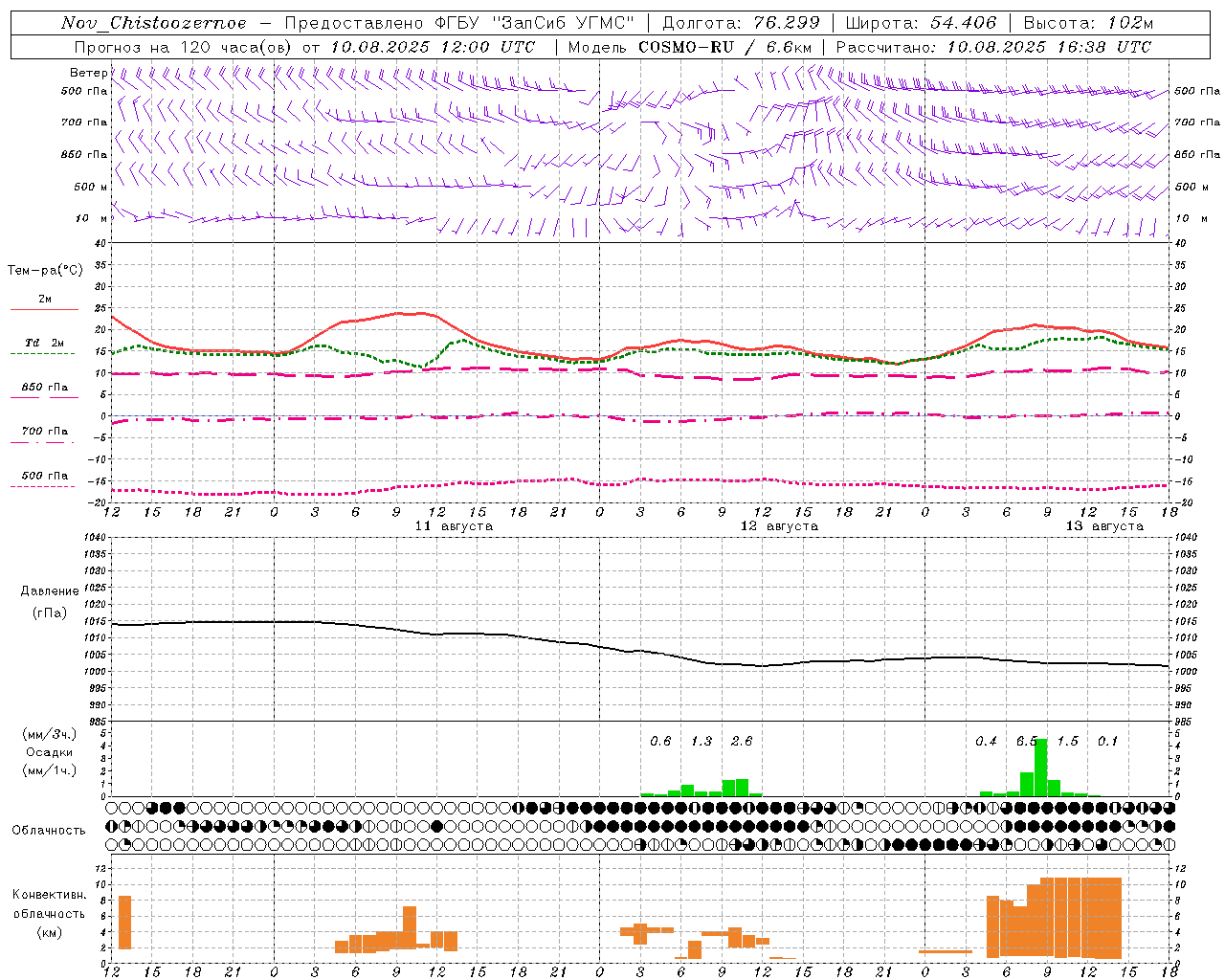Click the resolution value 6.6км

coord(789,47)
